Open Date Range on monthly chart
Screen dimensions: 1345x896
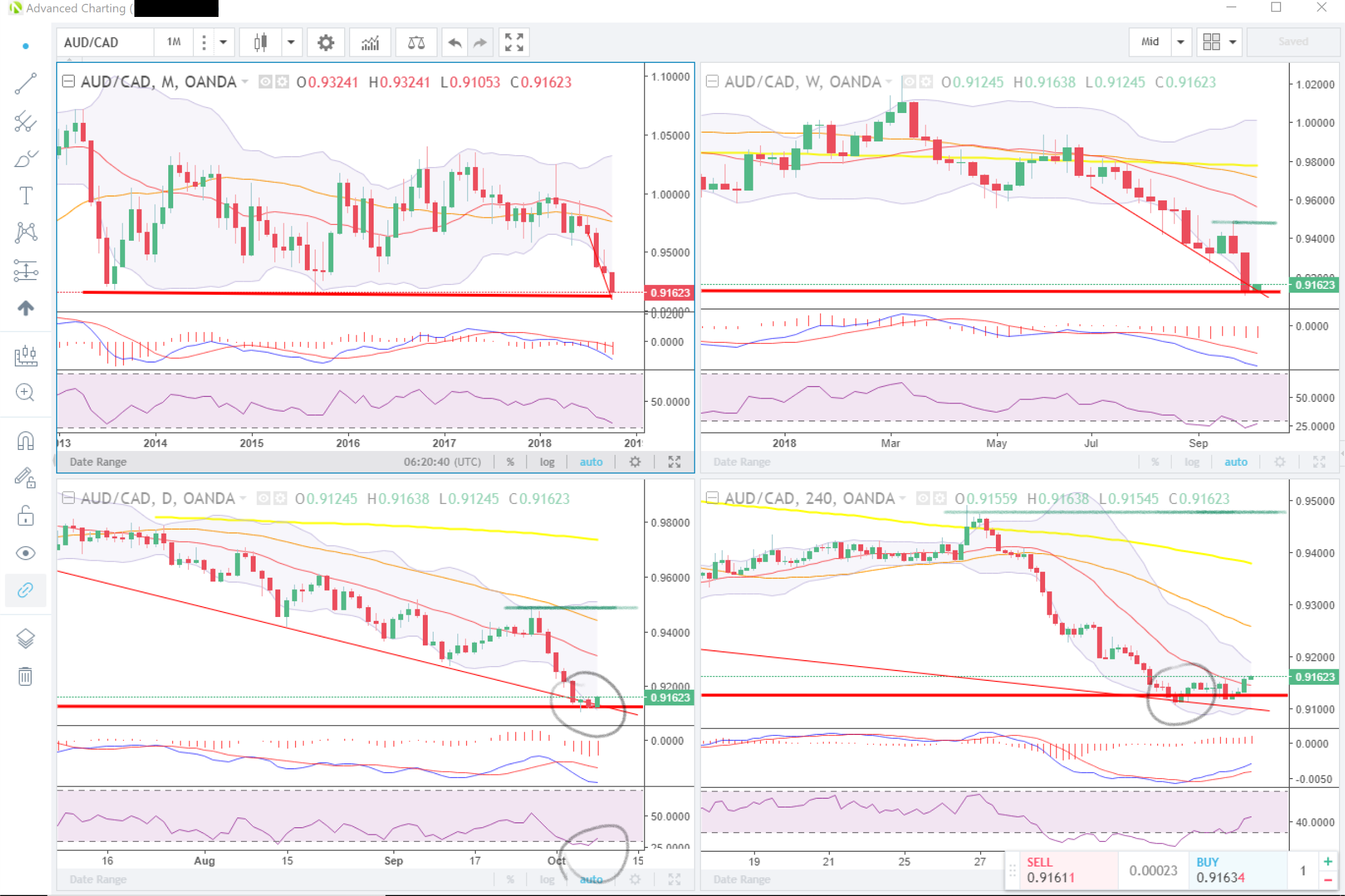tap(98, 462)
